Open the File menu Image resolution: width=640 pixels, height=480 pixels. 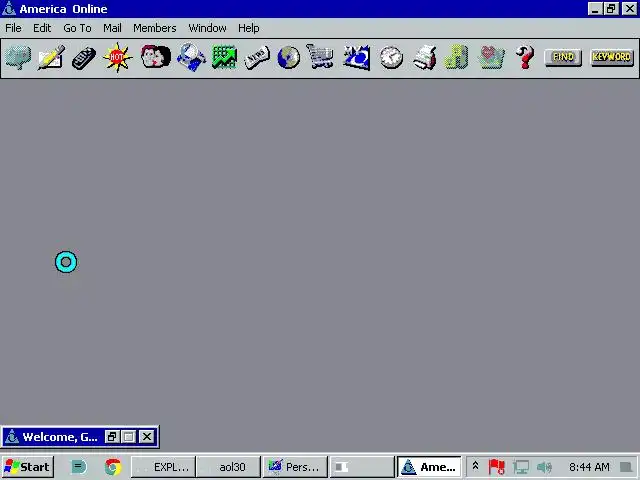pos(13,28)
